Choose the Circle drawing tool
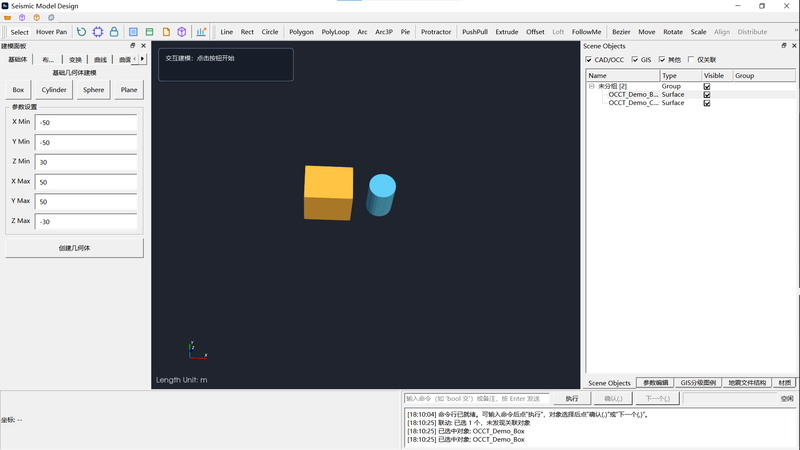The image size is (800, 450). tap(270, 32)
